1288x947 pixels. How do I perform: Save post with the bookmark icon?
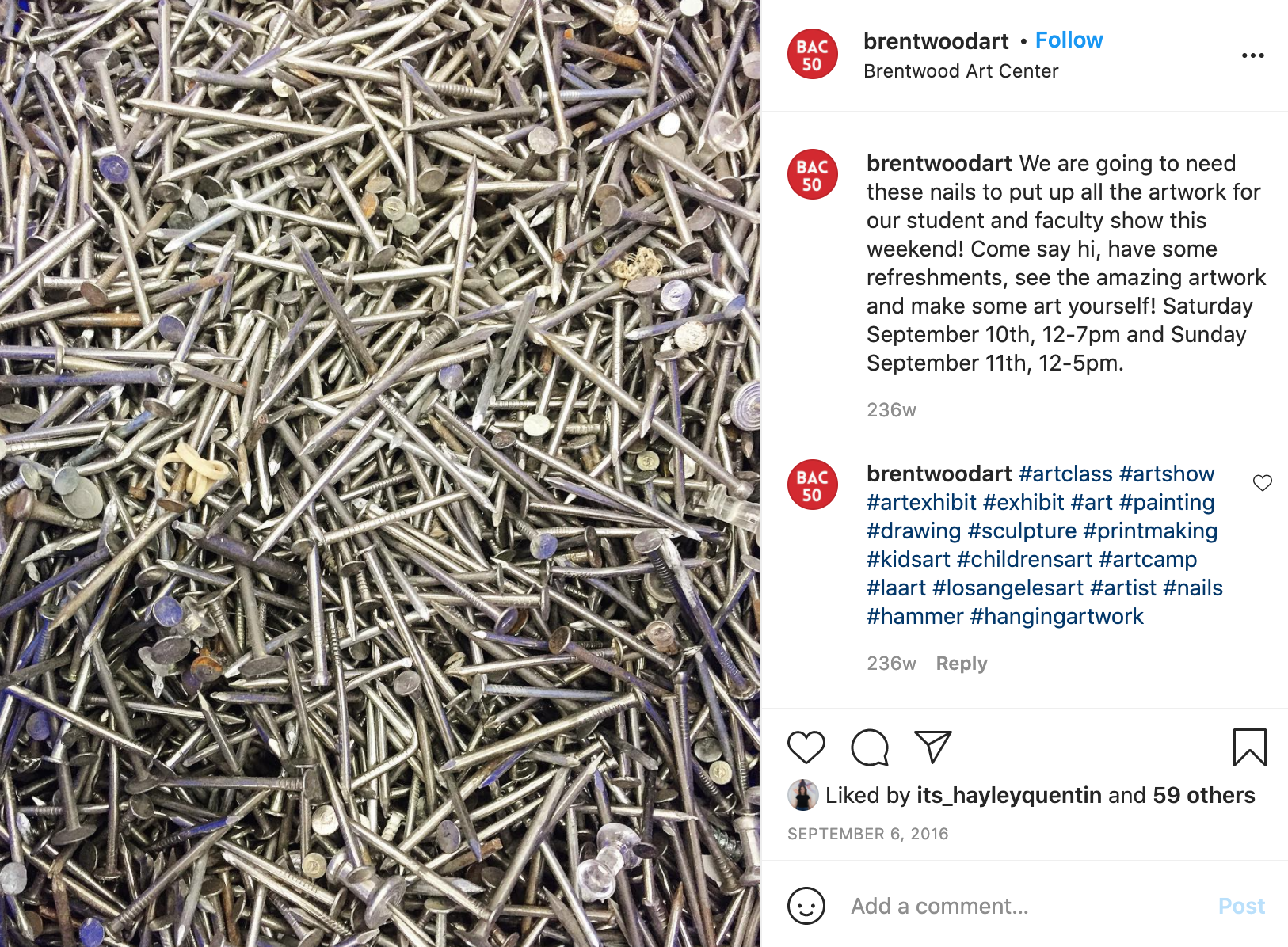pos(1250,747)
